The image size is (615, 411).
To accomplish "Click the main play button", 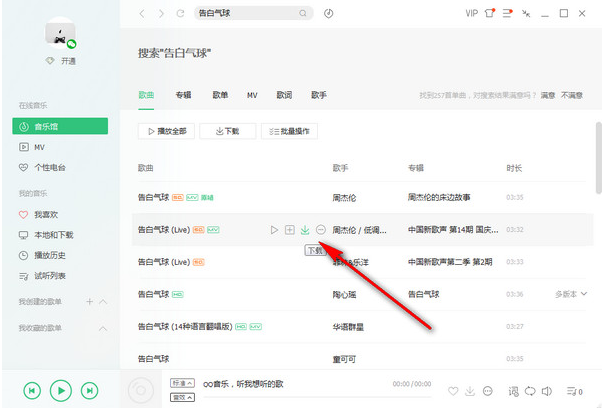I will pos(61,391).
